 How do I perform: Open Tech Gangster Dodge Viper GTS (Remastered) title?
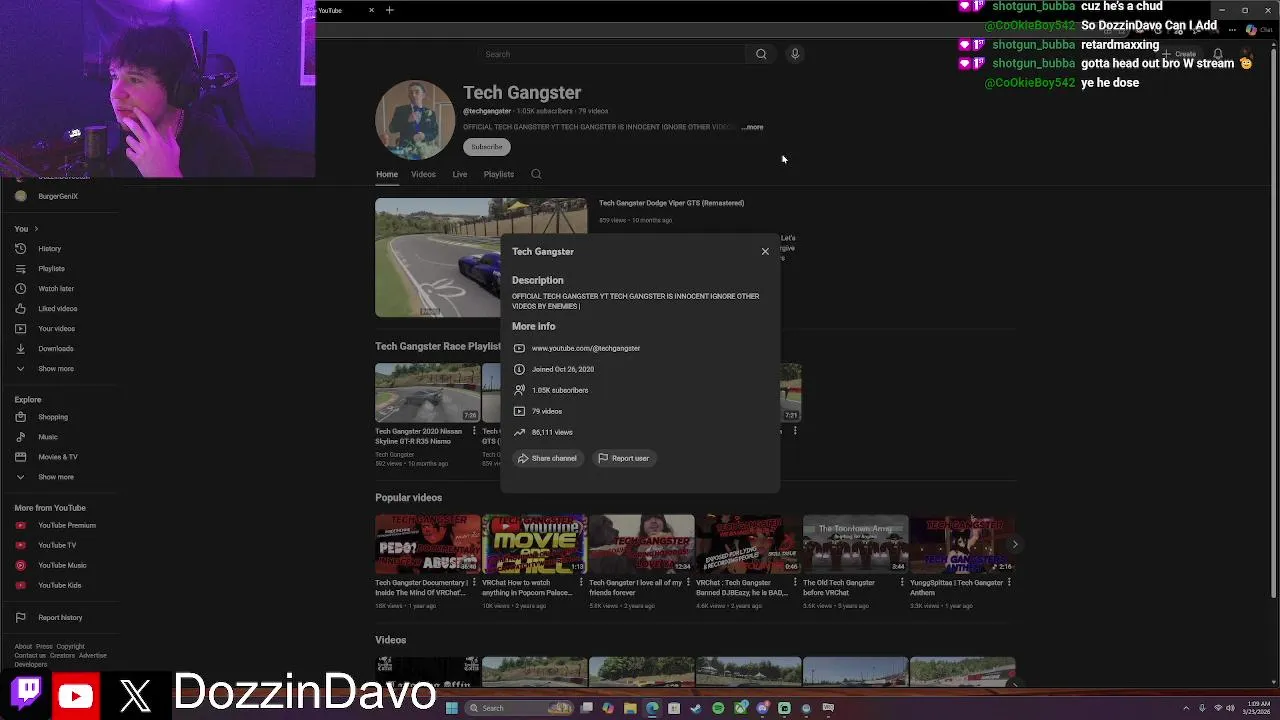671,203
